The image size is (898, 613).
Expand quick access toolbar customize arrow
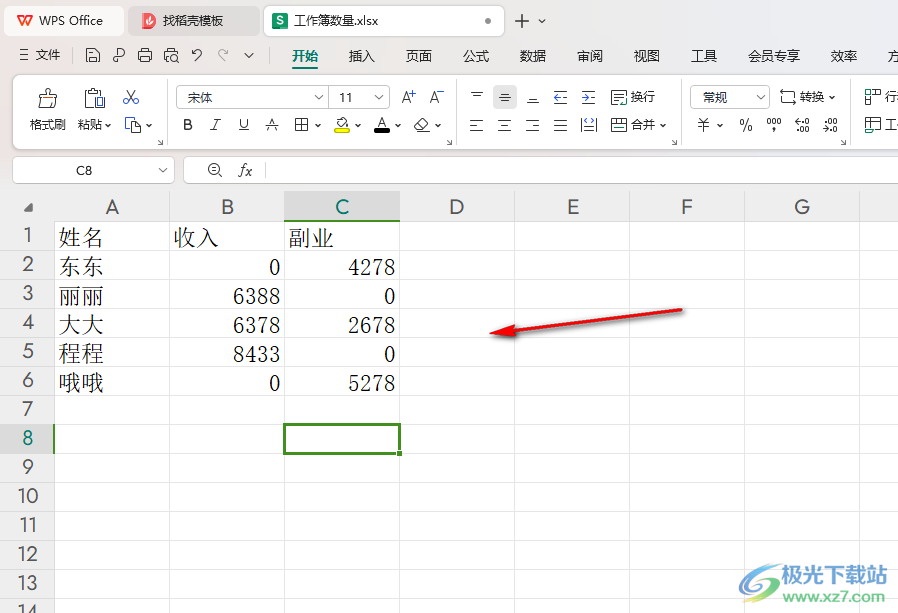[x=249, y=55]
